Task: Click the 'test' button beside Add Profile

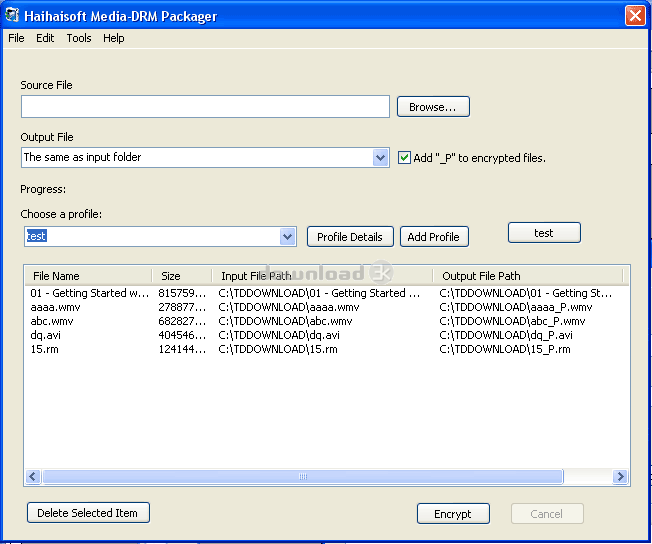Action: [544, 232]
